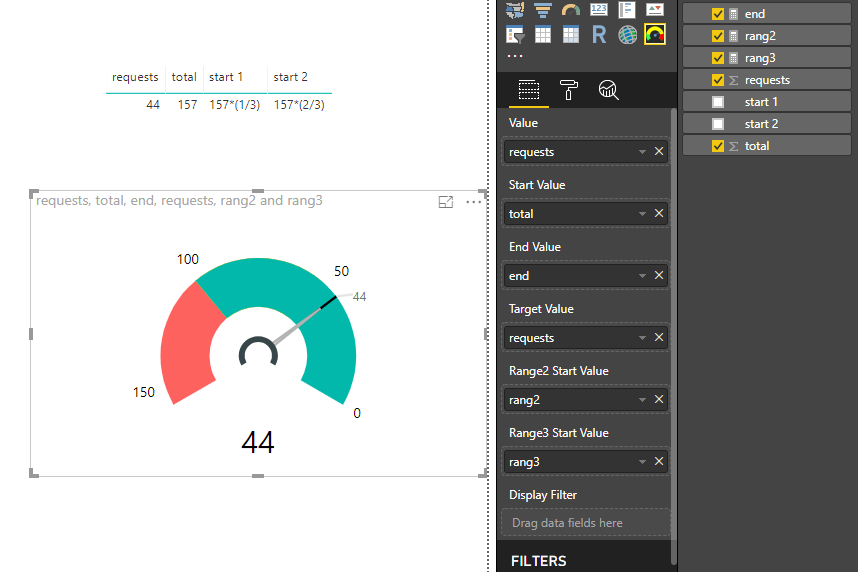Select the ArcGIS globe map visual icon
The image size is (858, 572).
(627, 35)
